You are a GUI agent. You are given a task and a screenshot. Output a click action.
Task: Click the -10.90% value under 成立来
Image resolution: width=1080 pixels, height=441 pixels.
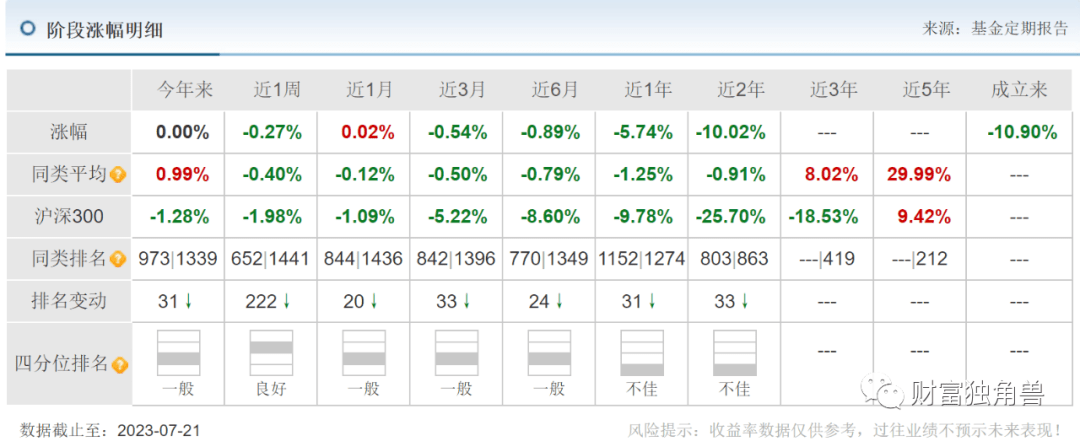tap(1021, 132)
